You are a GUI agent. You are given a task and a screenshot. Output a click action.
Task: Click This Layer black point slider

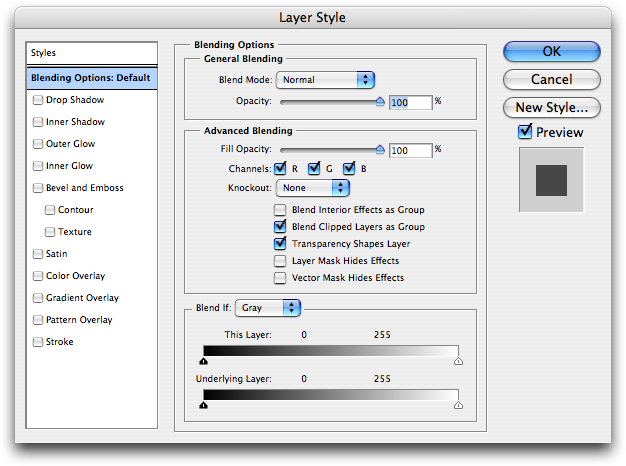click(204, 361)
